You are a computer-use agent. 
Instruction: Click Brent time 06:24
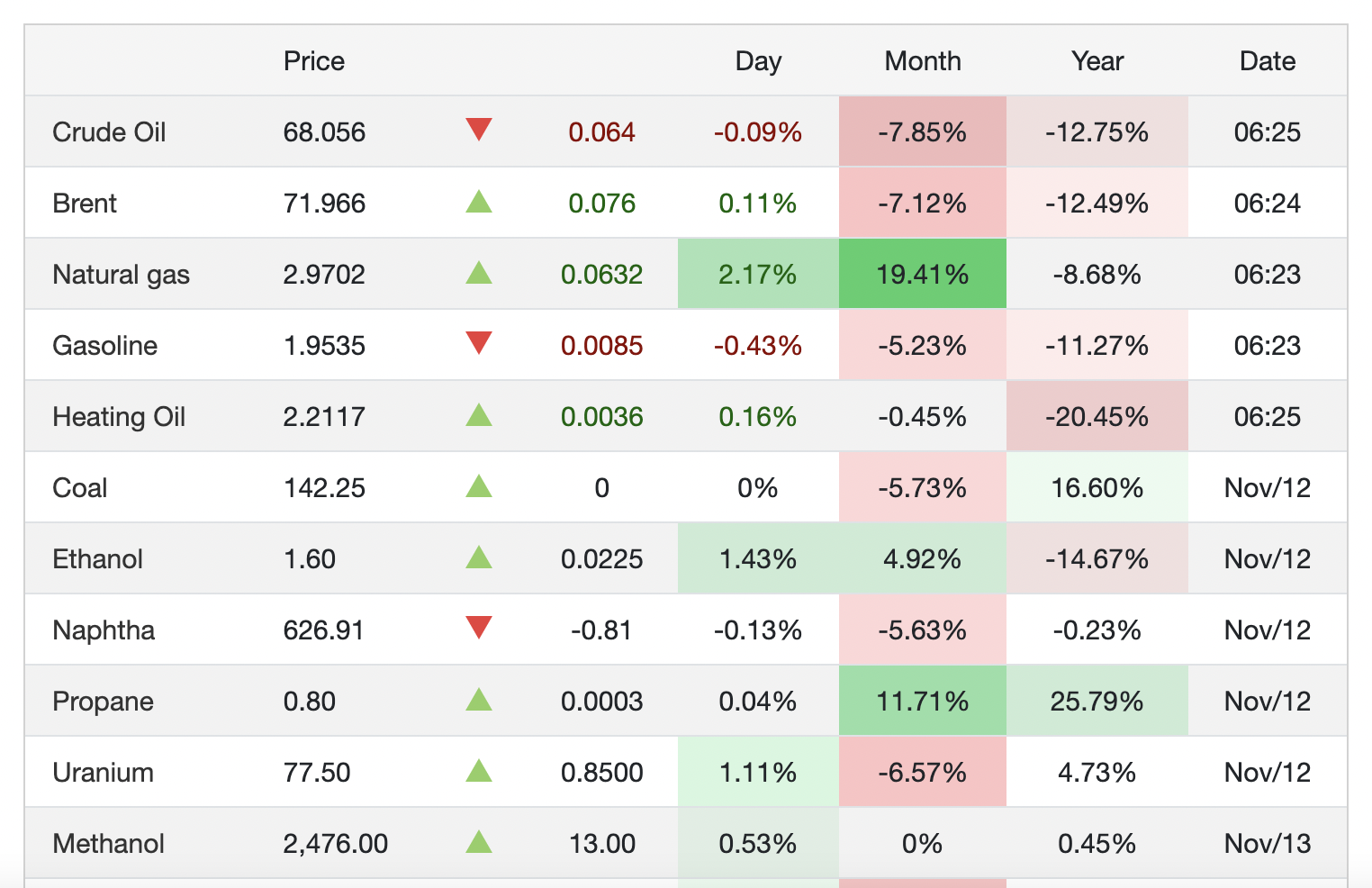pos(1268,204)
